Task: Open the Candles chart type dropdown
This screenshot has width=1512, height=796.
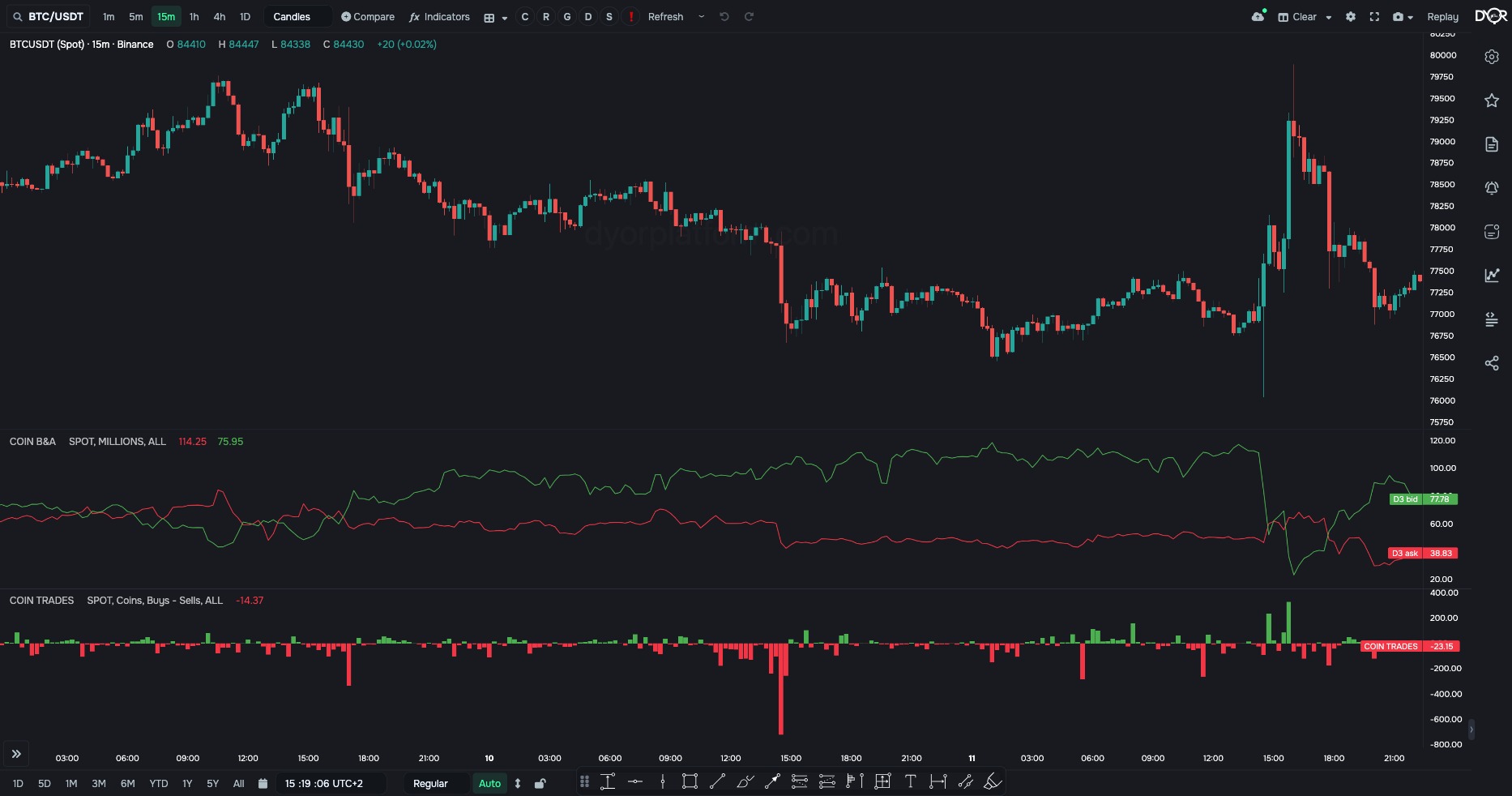Action: tap(297, 16)
